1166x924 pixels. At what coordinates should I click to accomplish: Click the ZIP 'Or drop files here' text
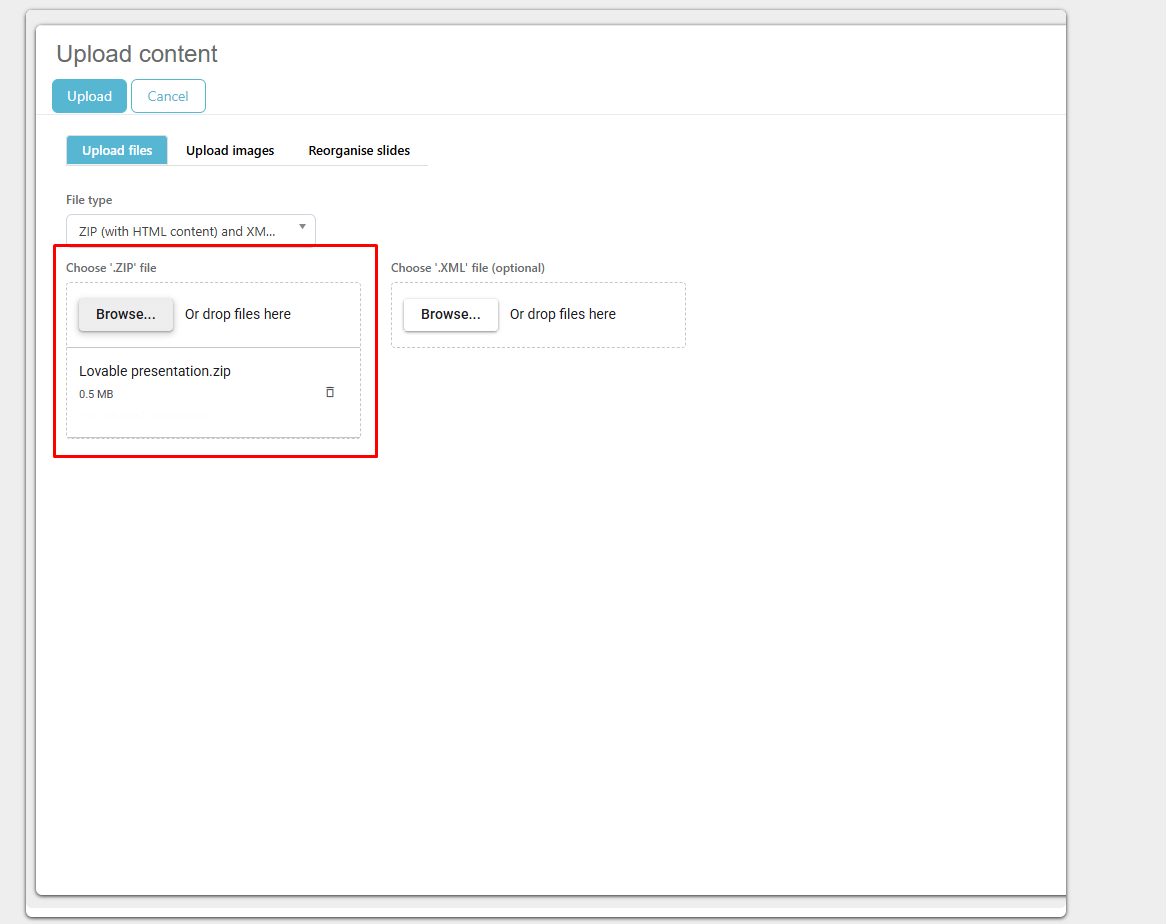point(238,314)
